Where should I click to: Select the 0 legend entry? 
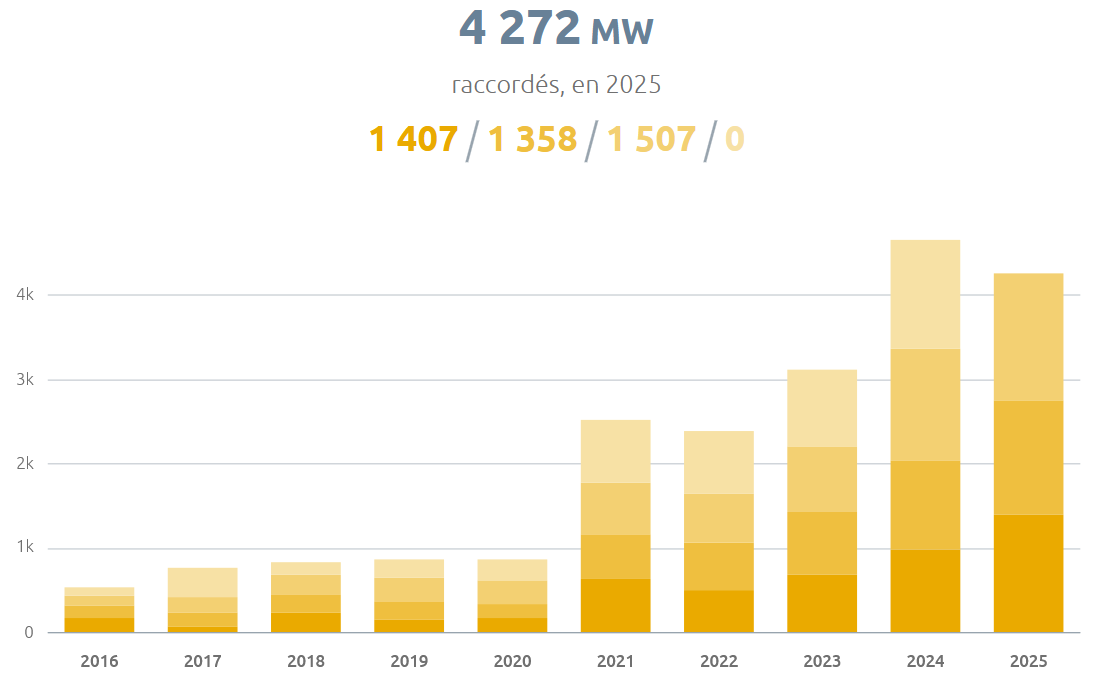733,139
